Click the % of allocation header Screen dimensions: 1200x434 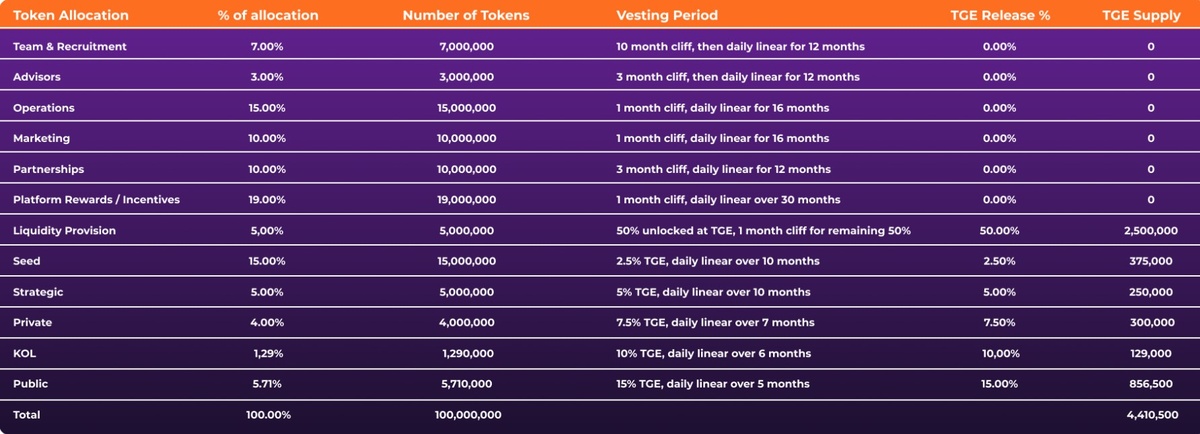[268, 16]
